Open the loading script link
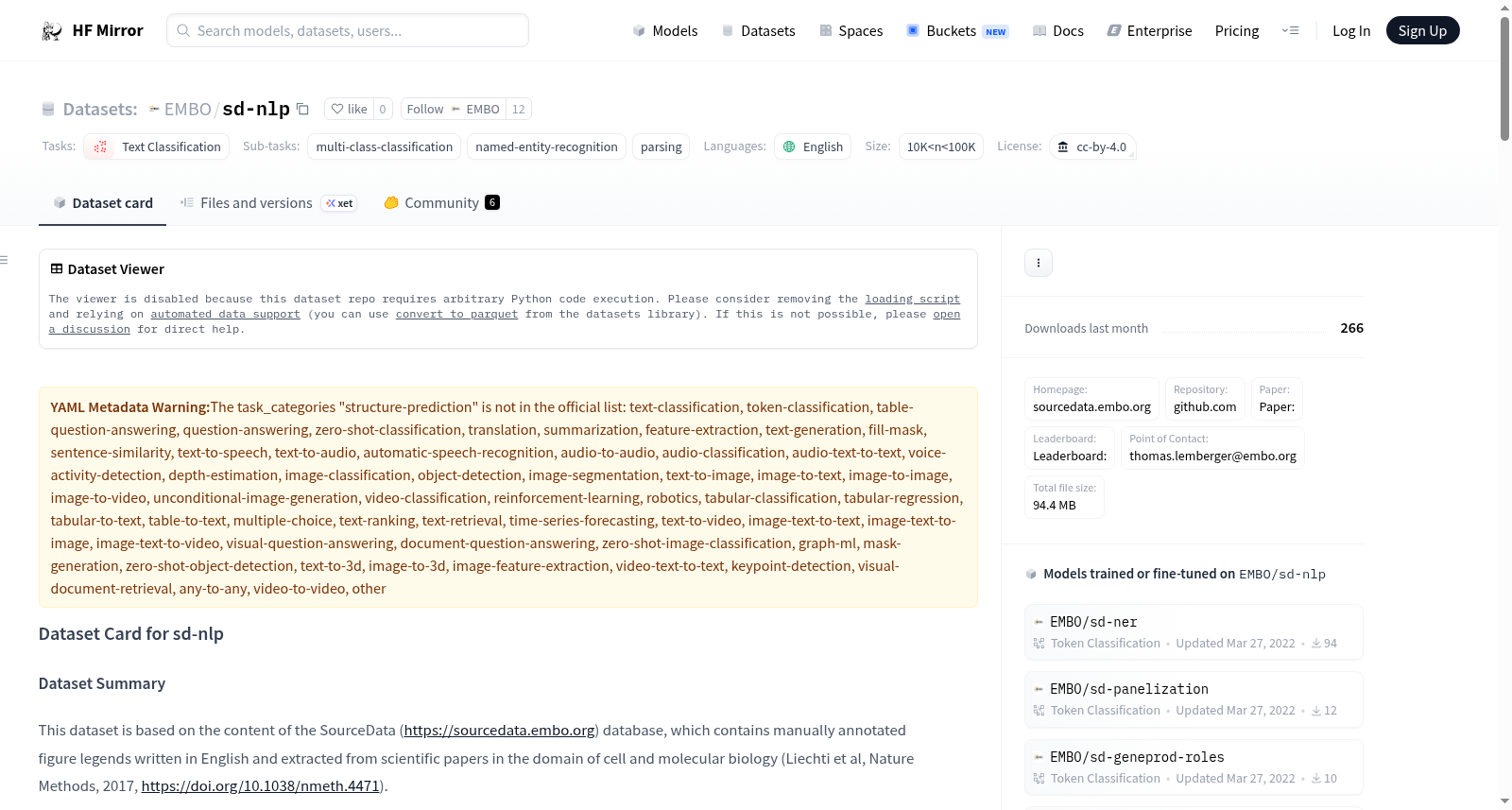 tap(912, 299)
